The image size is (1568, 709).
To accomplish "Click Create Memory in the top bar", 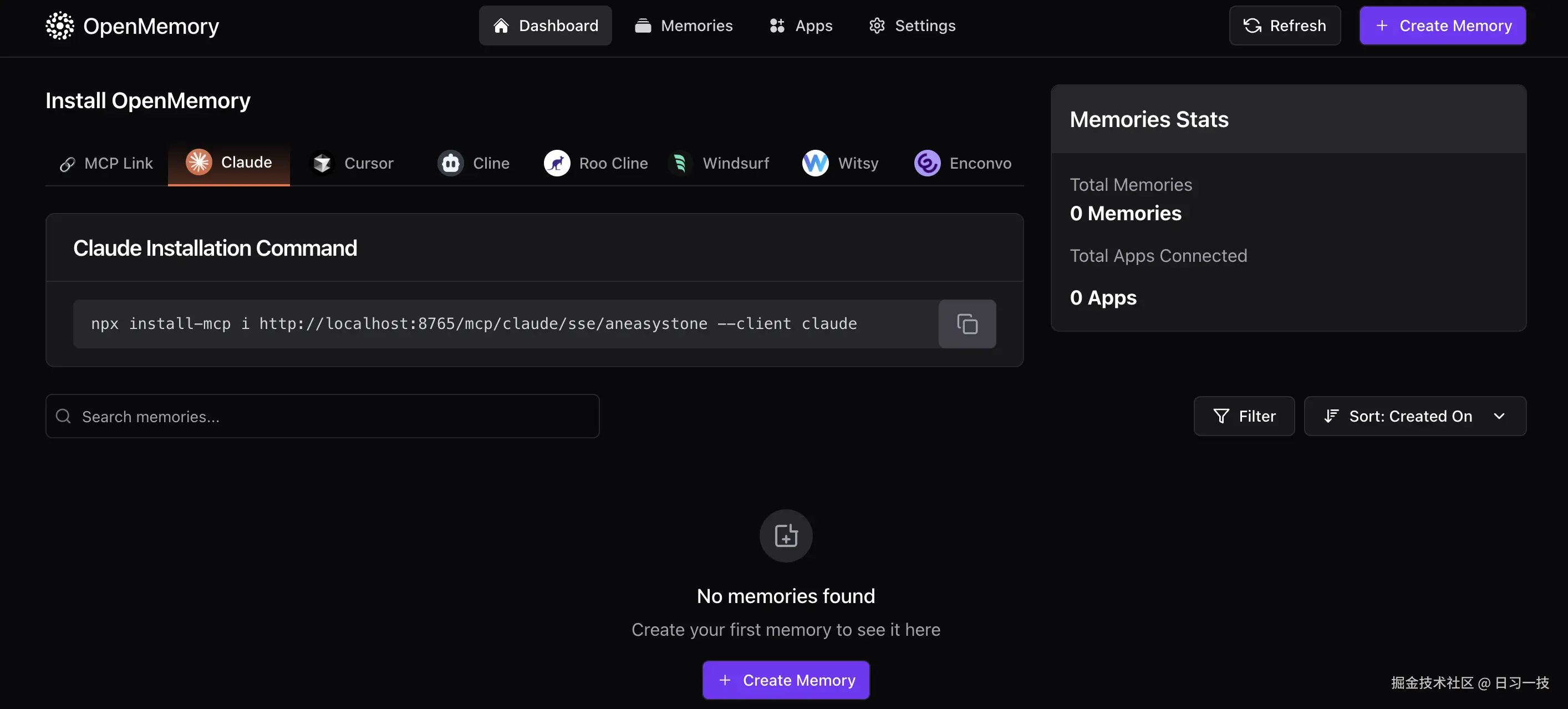I will (x=1443, y=25).
